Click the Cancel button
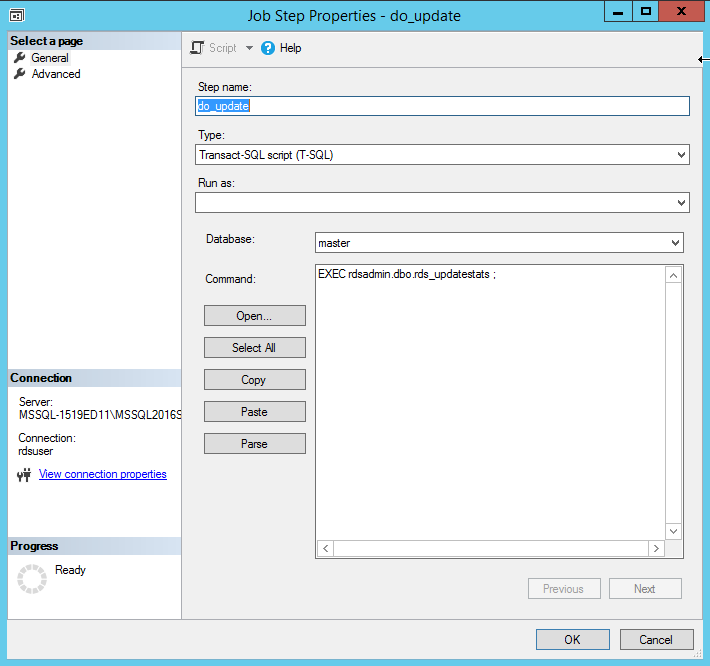The image size is (710, 666). coord(657,639)
